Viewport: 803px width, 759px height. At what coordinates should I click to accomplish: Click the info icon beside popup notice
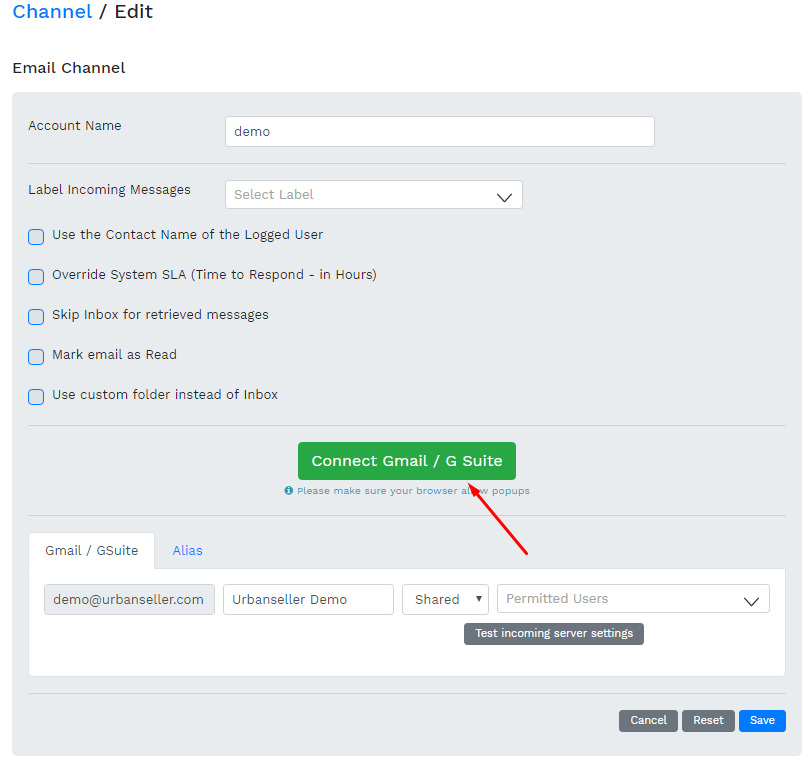pyautogui.click(x=289, y=491)
